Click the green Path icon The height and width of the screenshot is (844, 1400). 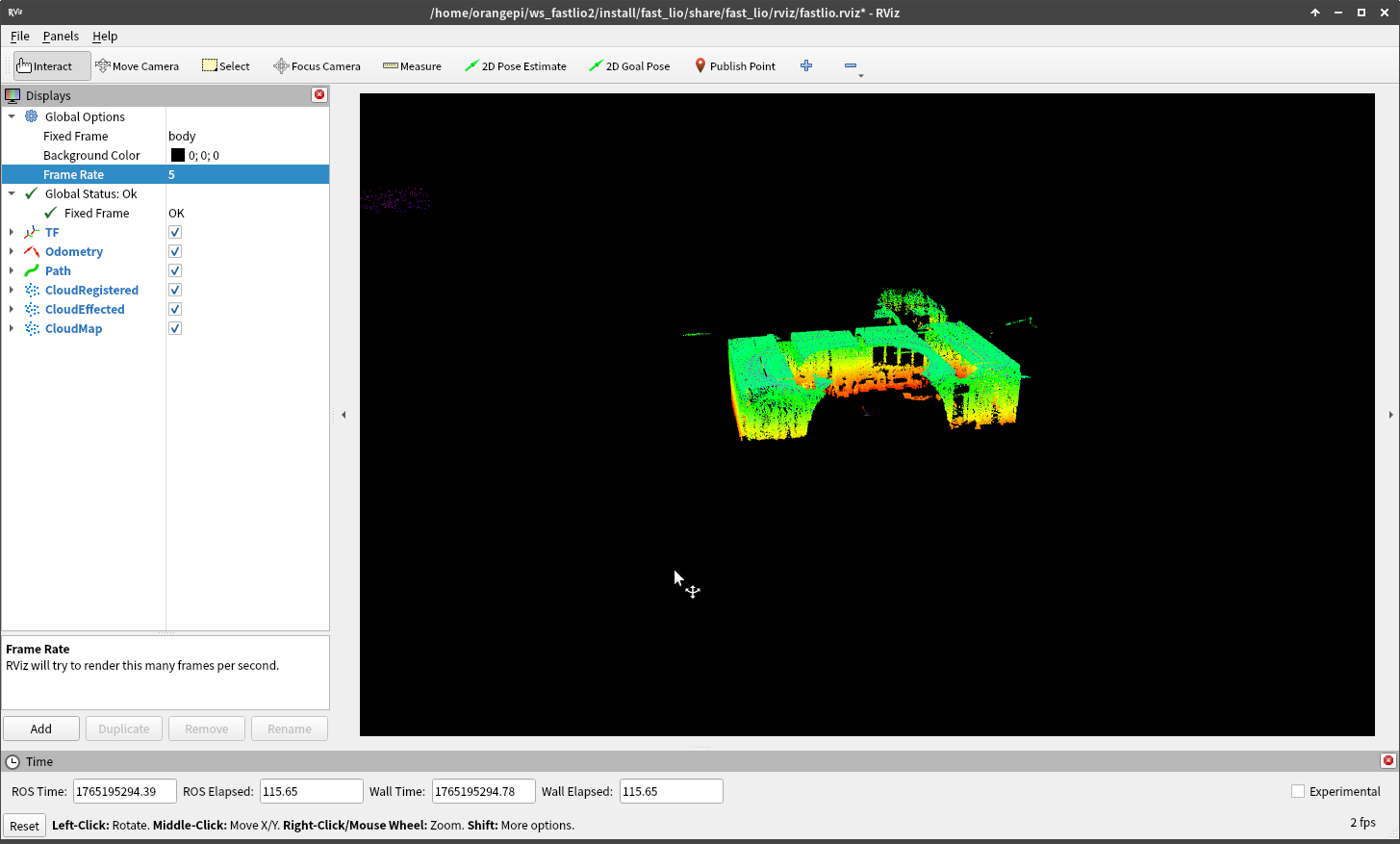(32, 270)
